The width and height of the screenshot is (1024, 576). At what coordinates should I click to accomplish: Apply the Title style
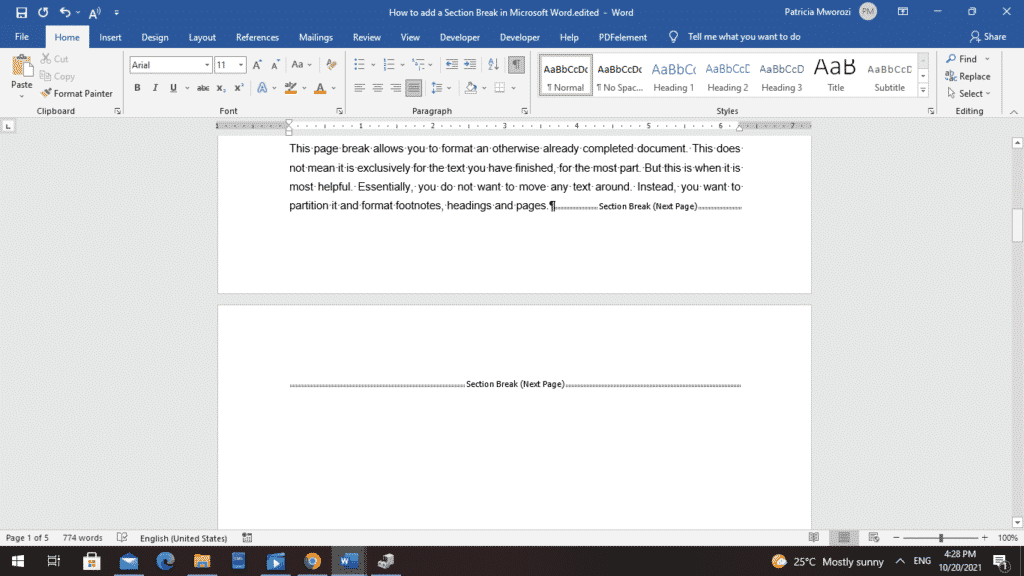[x=835, y=76]
